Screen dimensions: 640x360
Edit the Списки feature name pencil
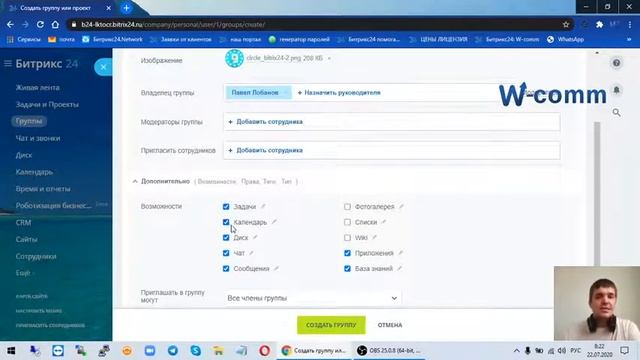(x=384, y=222)
